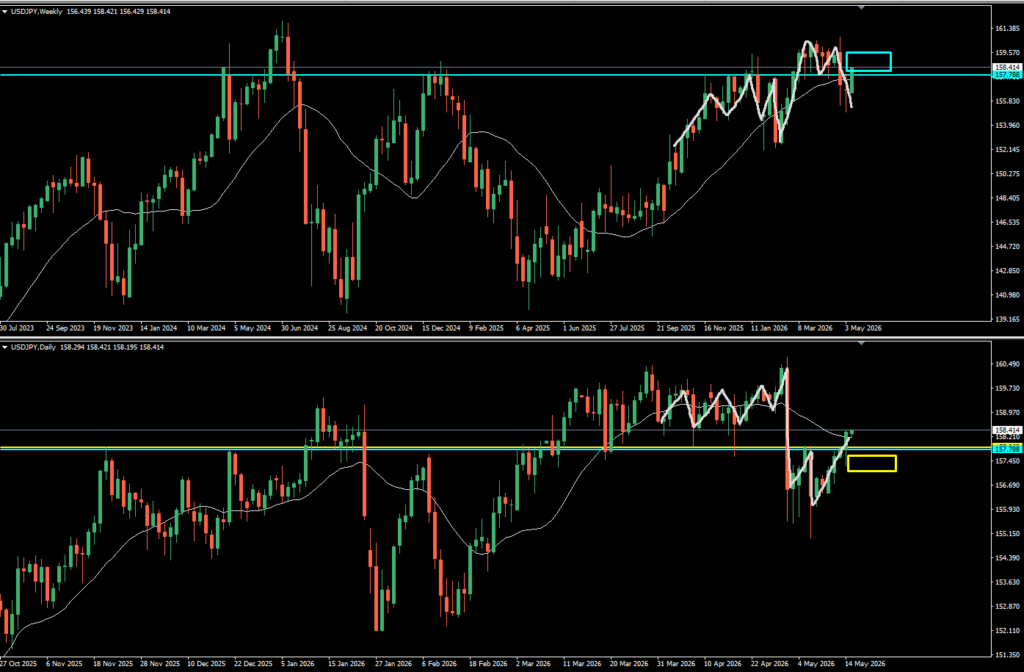
Task: Click the chart shift triangle on Weekly chart
Action: click(861, 7)
